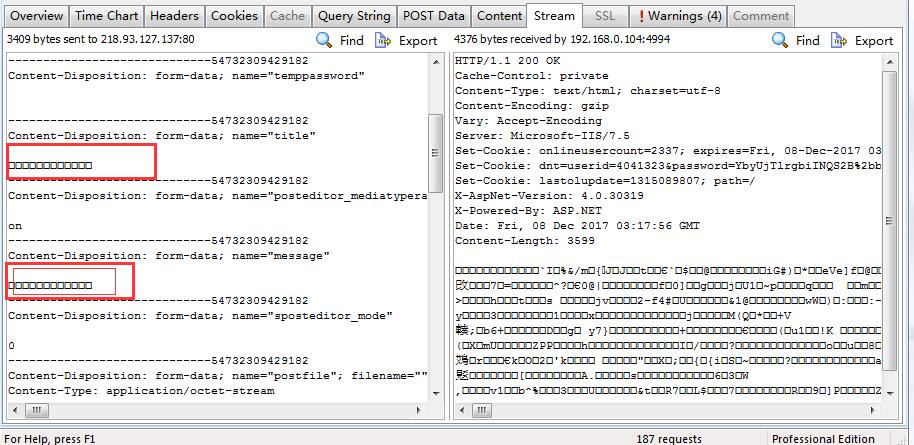Image resolution: width=914 pixels, height=445 pixels.
Task: Click down arrow on left pane vertical scrollbar
Action: [x=436, y=392]
